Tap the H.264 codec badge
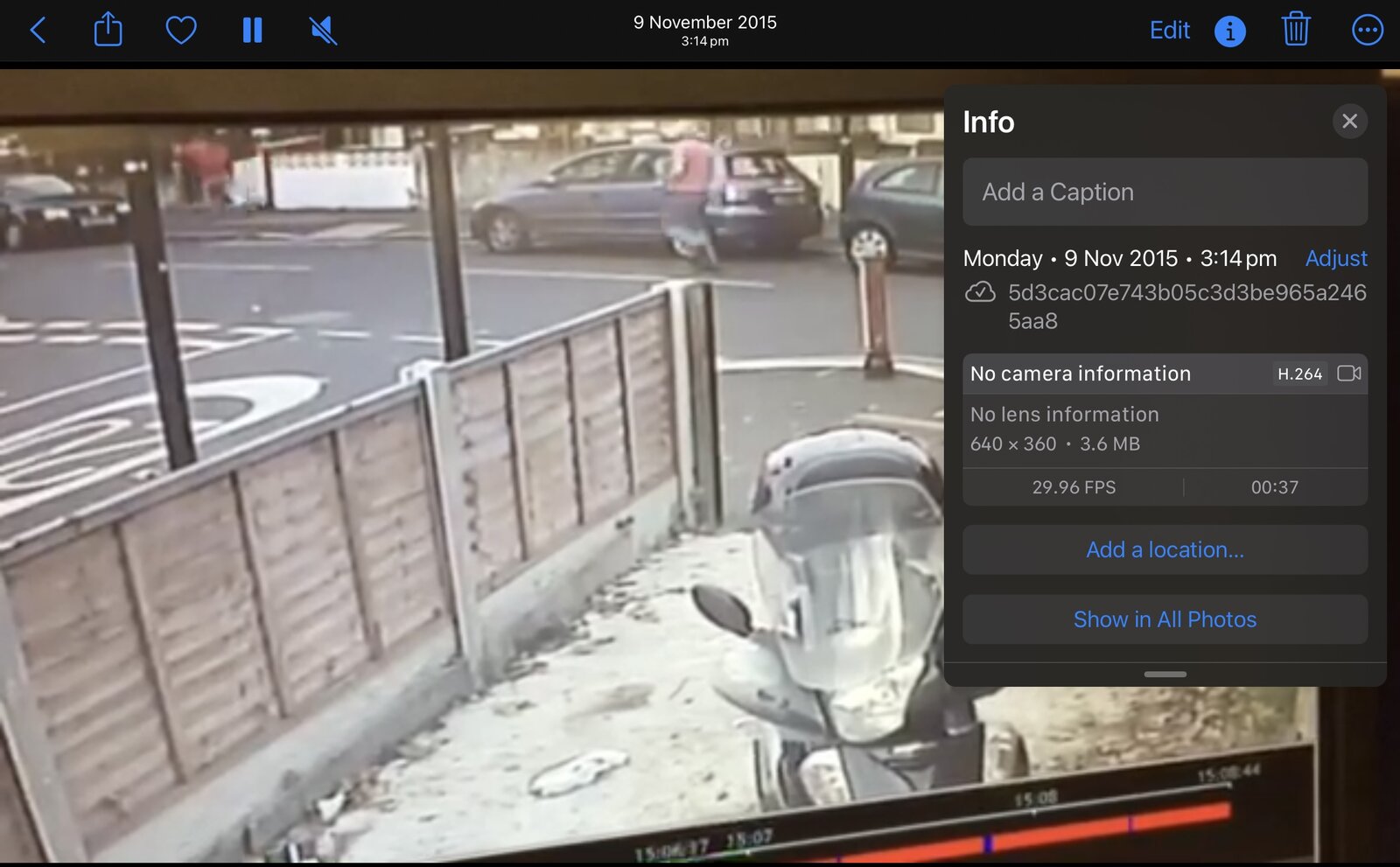 click(1299, 374)
